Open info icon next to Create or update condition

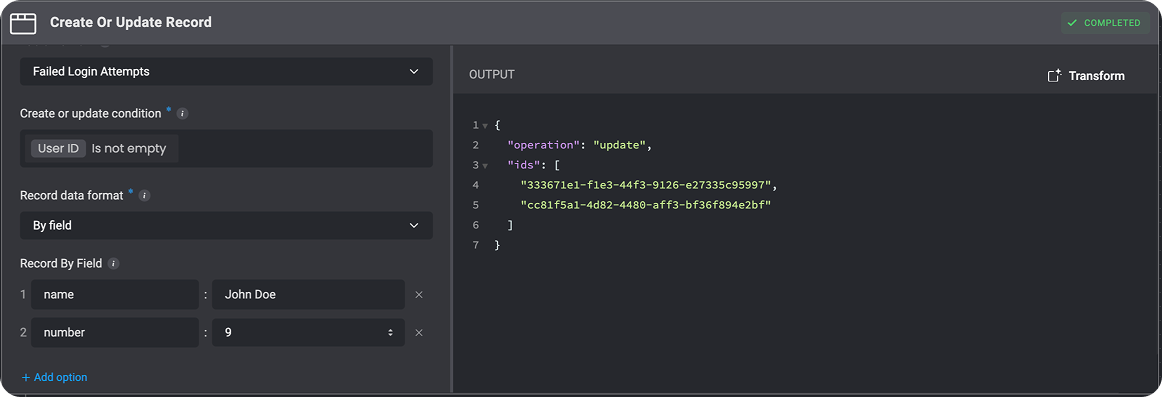coord(182,114)
